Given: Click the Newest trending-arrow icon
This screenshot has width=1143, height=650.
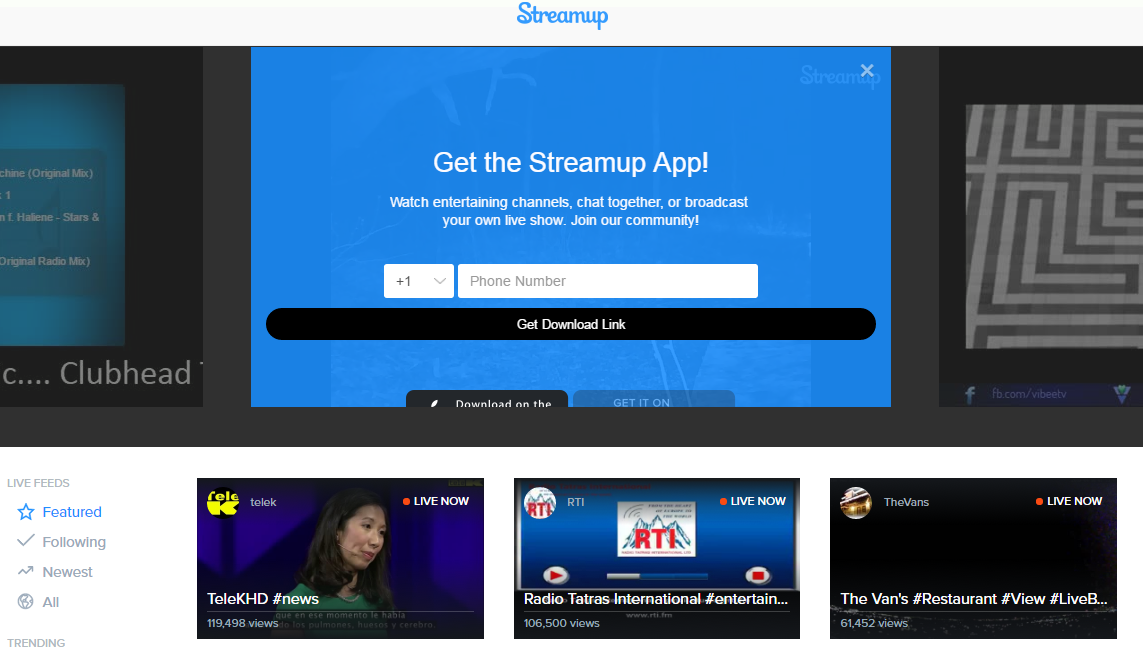Looking at the screenshot, I should click(x=26, y=572).
